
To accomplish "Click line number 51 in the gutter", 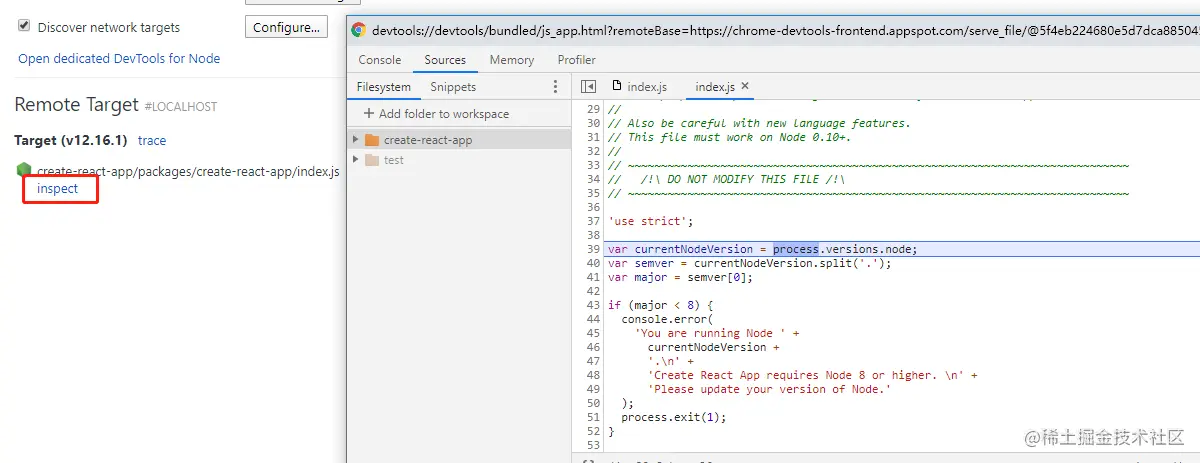I will pyautogui.click(x=594, y=417).
